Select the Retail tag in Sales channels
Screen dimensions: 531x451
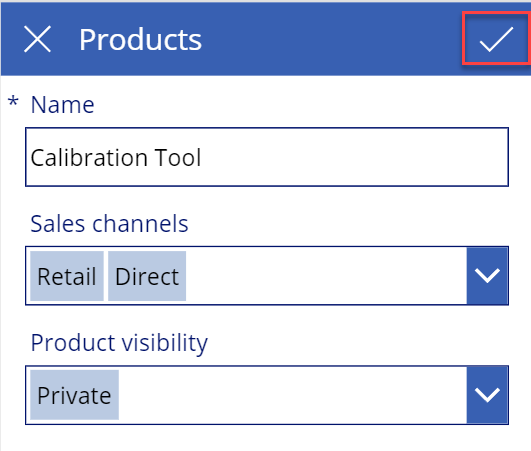click(x=67, y=276)
